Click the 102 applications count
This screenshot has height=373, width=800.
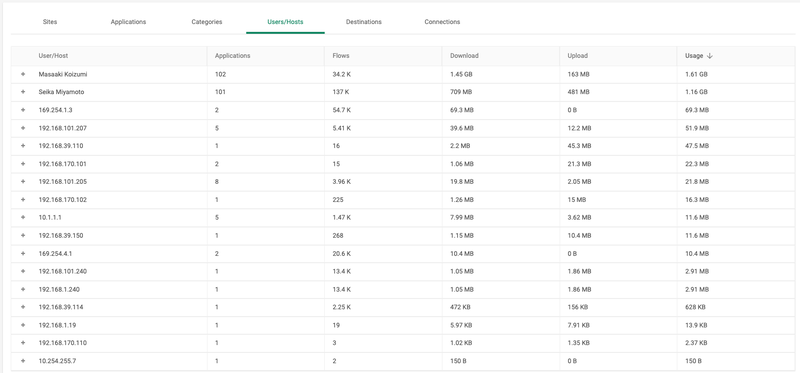[220, 74]
